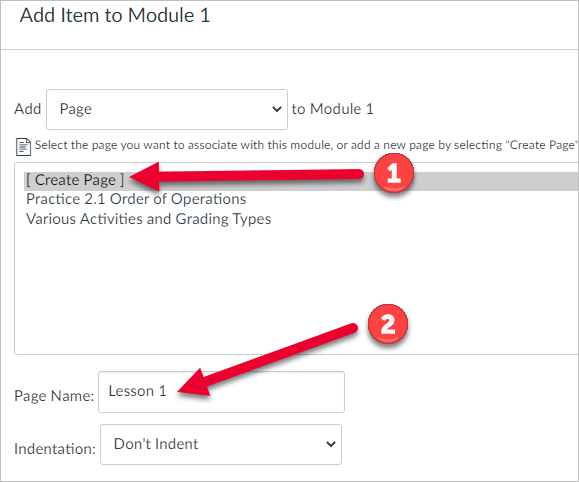Open the Indentation dropdown showing Don't Indent
The image size is (579, 482).
click(221, 444)
